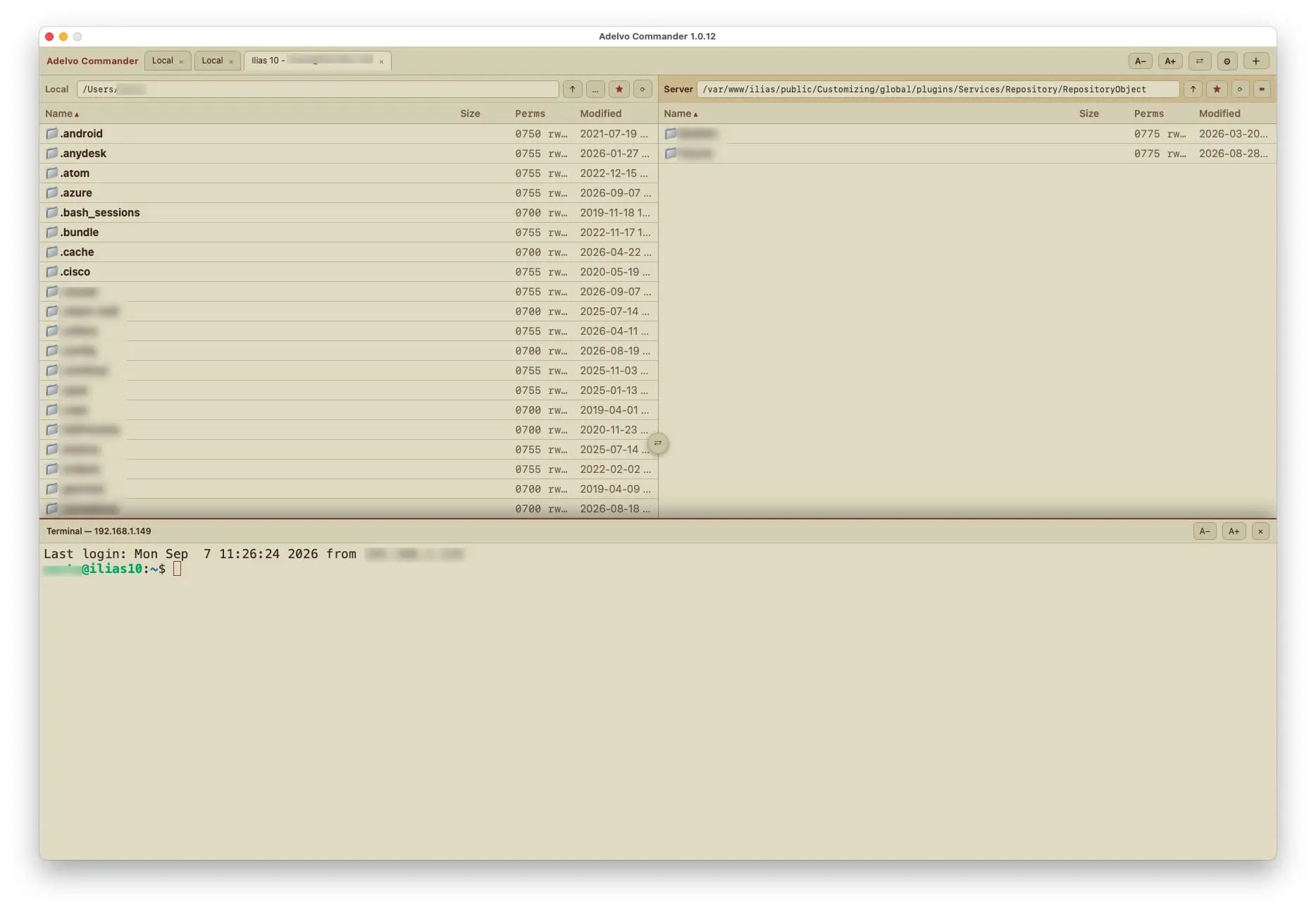
Task: Click the swap panes icon in top toolbar
Action: (1199, 61)
